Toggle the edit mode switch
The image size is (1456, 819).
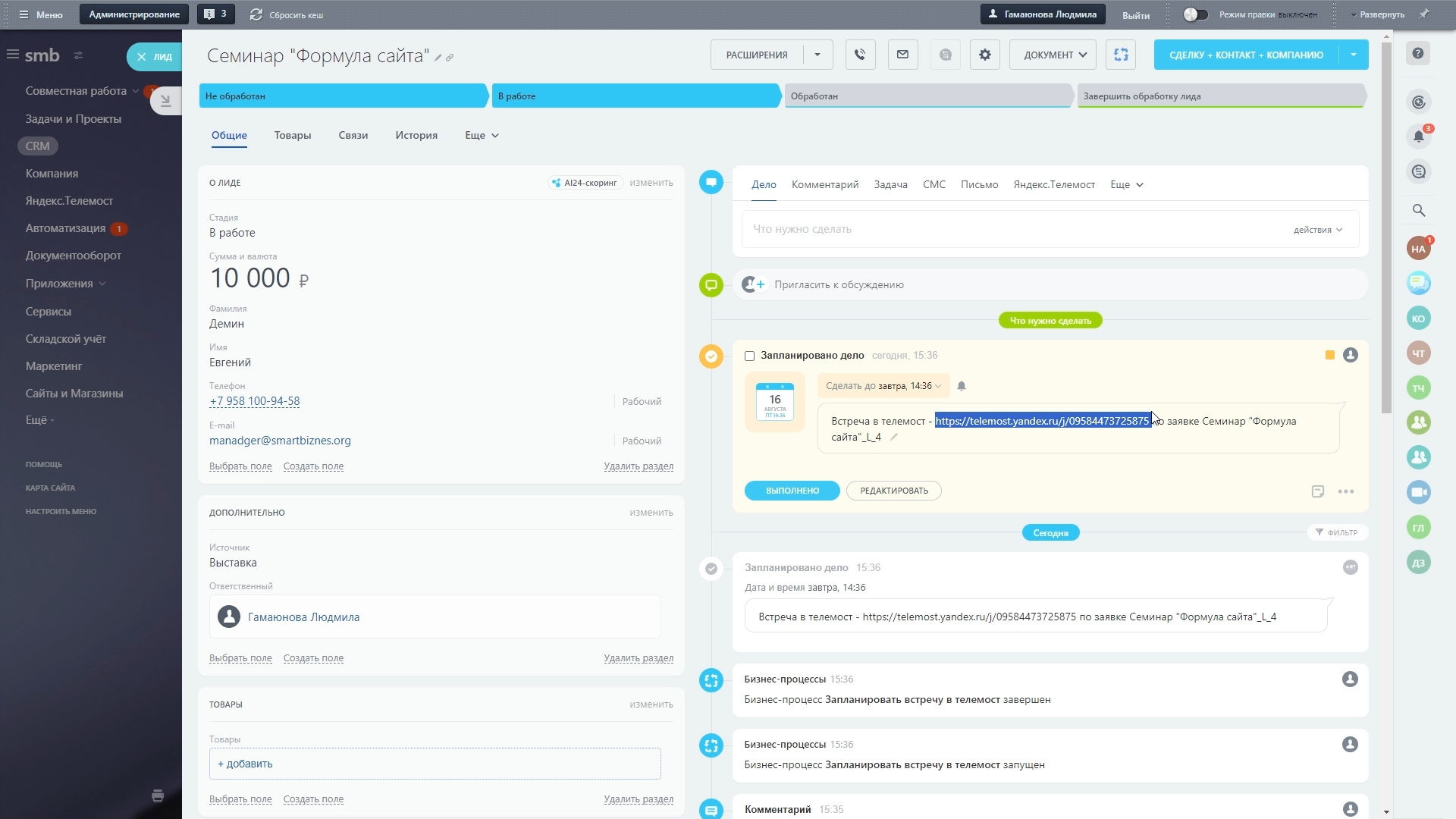coord(1195,14)
